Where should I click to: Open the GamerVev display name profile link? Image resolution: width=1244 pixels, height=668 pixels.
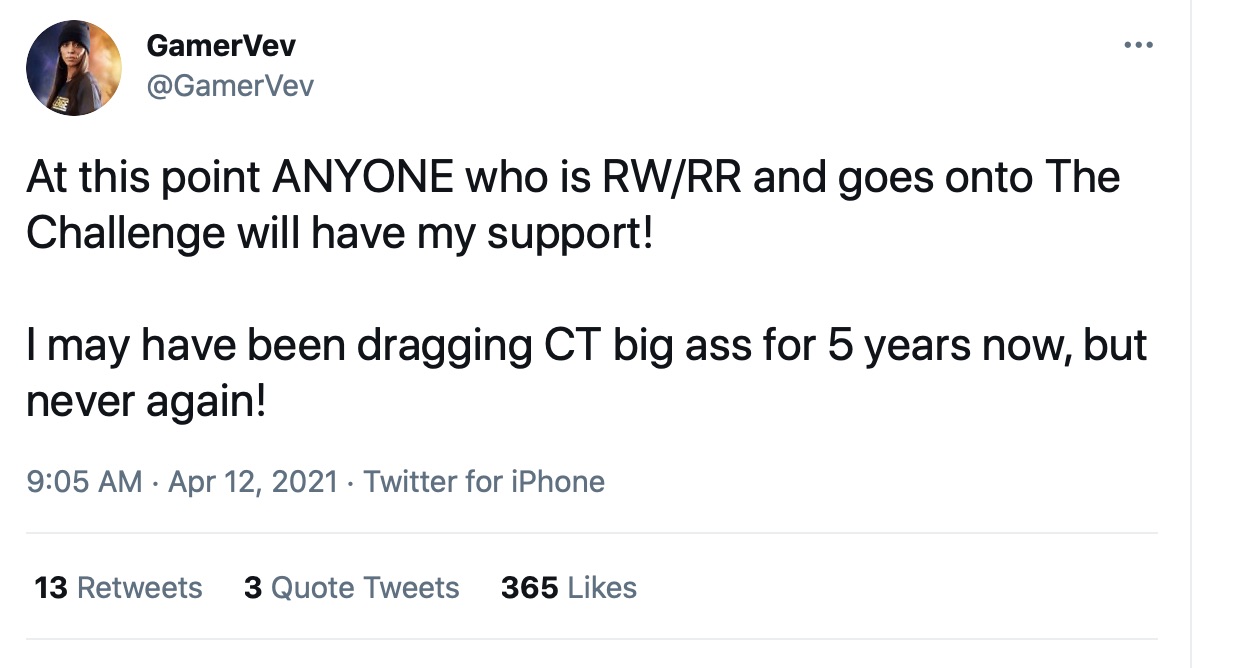221,45
